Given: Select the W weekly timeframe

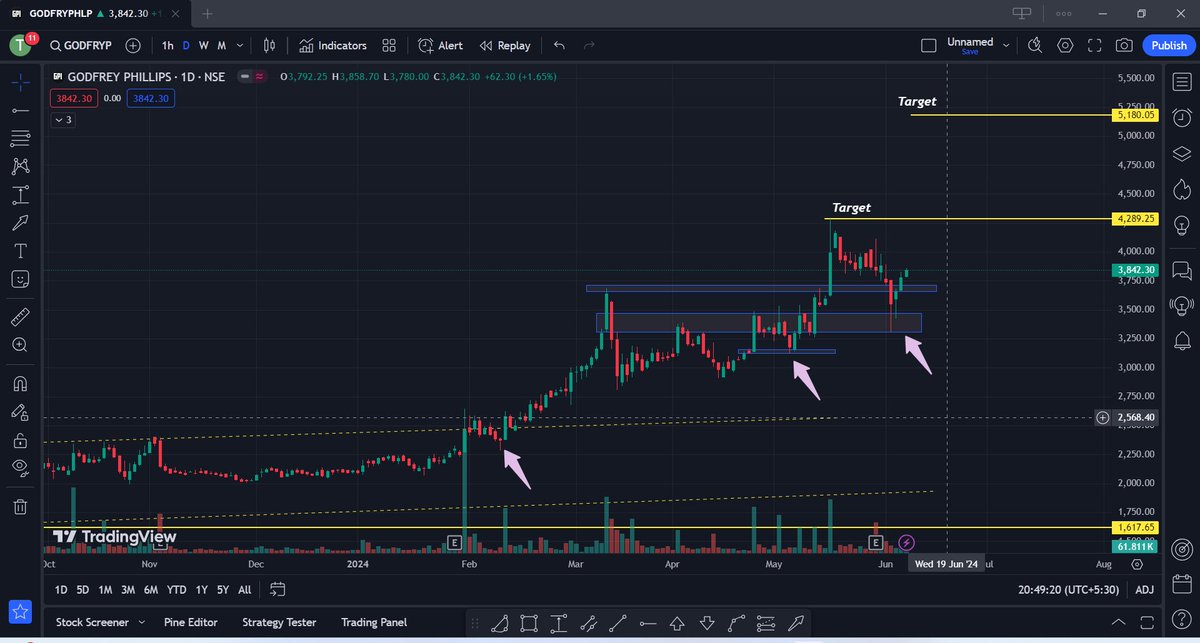Looking at the screenshot, I should pyautogui.click(x=203, y=46).
